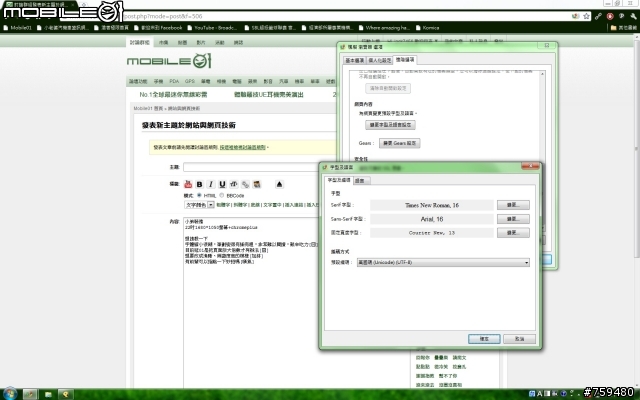The image size is (640, 400).
Task: Open the 'Where amazing ha...' bookmark
Action: (384, 28)
